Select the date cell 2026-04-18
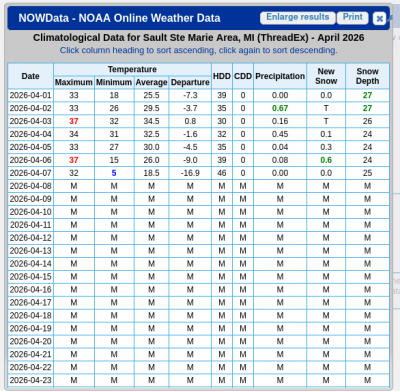Viewport: 400px width, 392px height. [30, 316]
